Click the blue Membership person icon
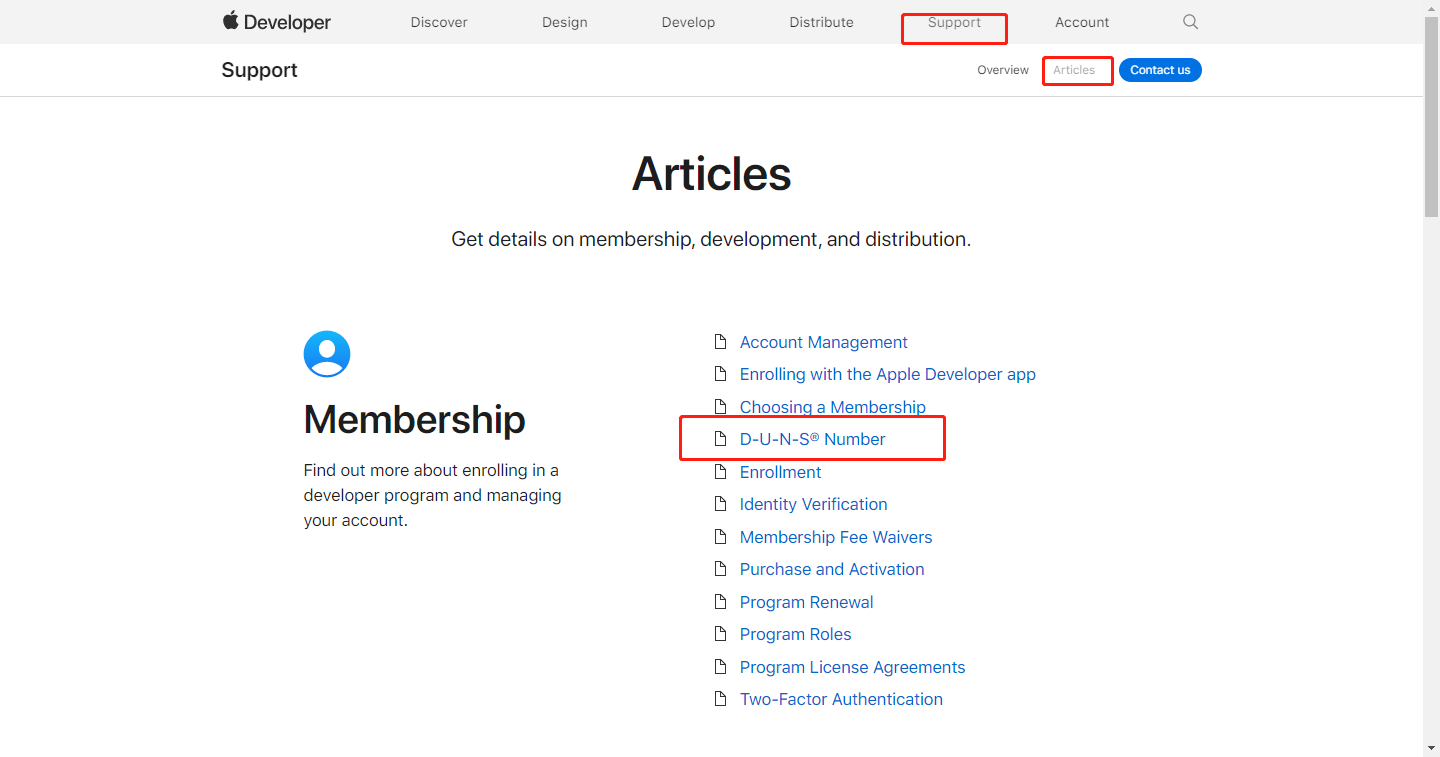The height and width of the screenshot is (757, 1440). coord(327,354)
